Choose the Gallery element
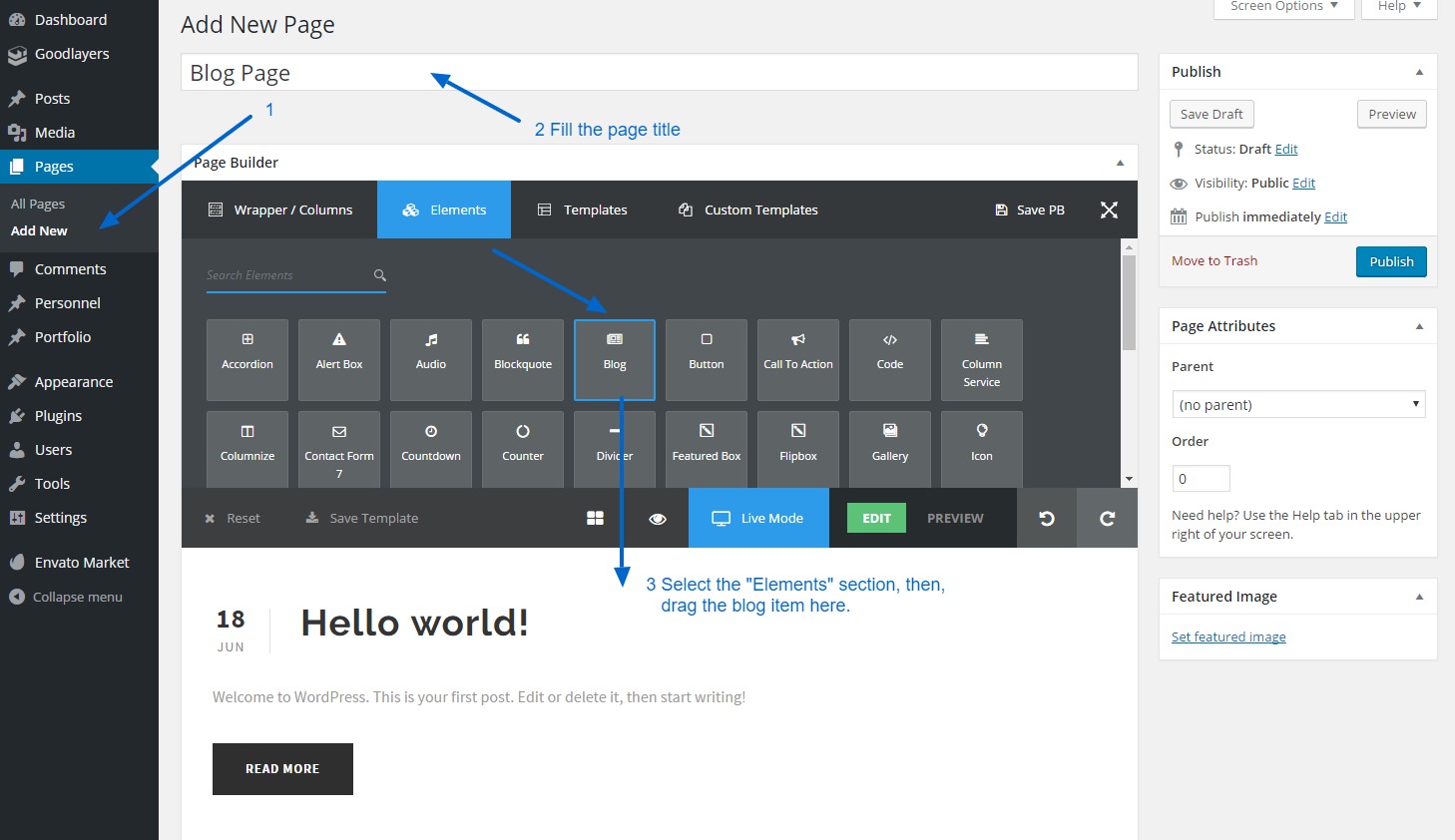Viewport: 1455px width, 840px height. coord(889,448)
